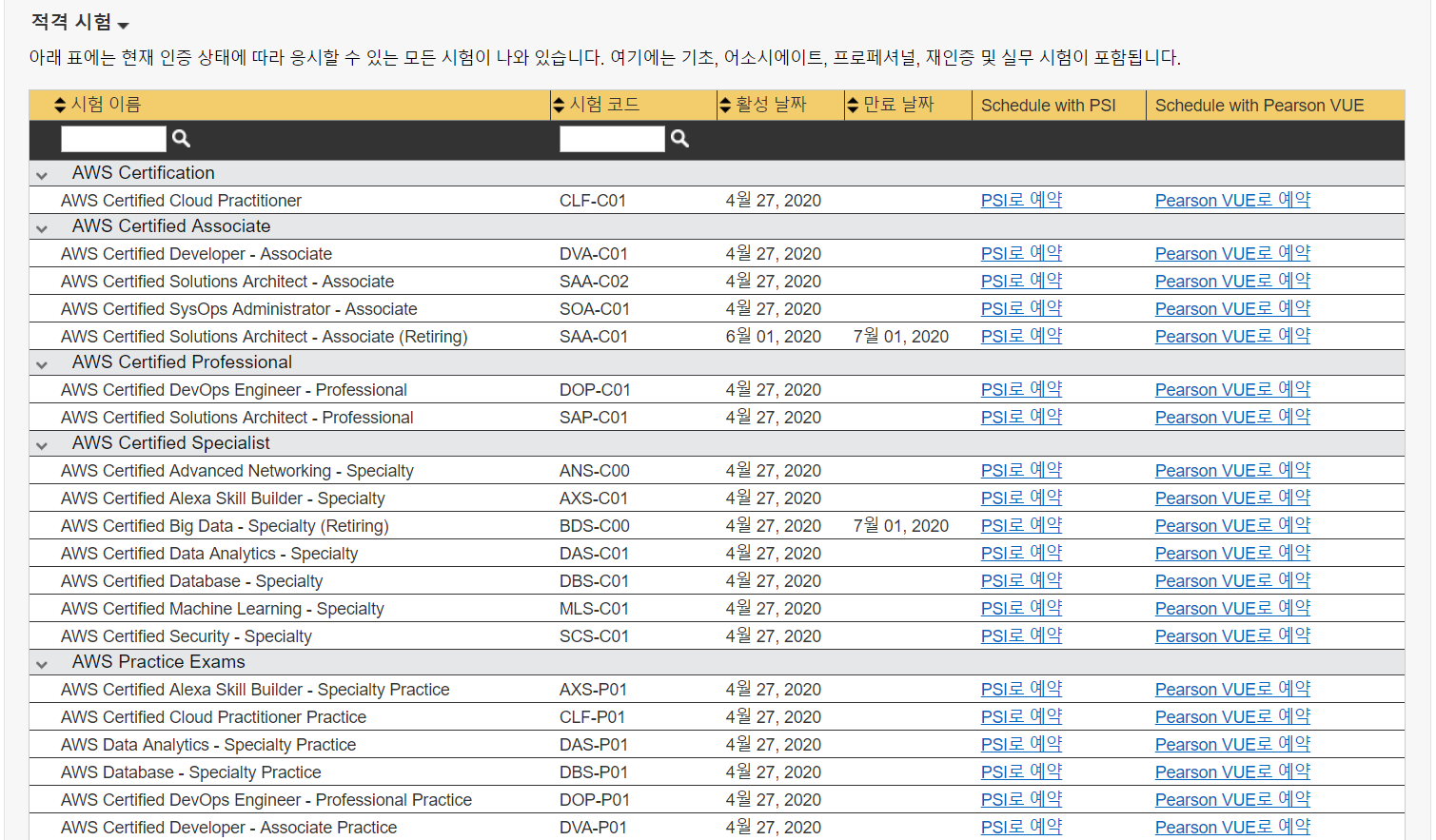The width and height of the screenshot is (1436, 840).
Task: Select AWS Certified Security - Specialty name
Action: tap(187, 636)
